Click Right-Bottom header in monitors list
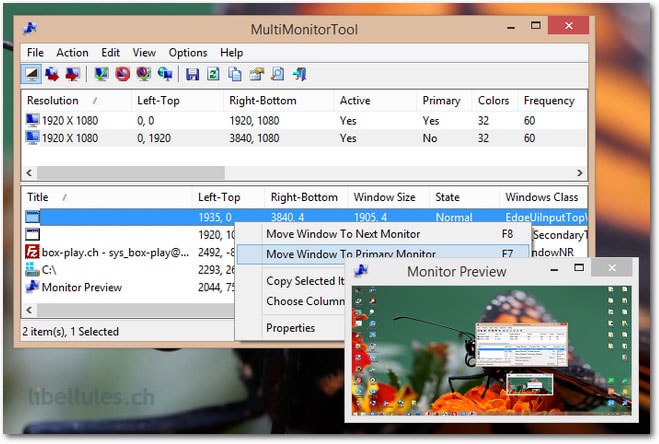 [278, 100]
